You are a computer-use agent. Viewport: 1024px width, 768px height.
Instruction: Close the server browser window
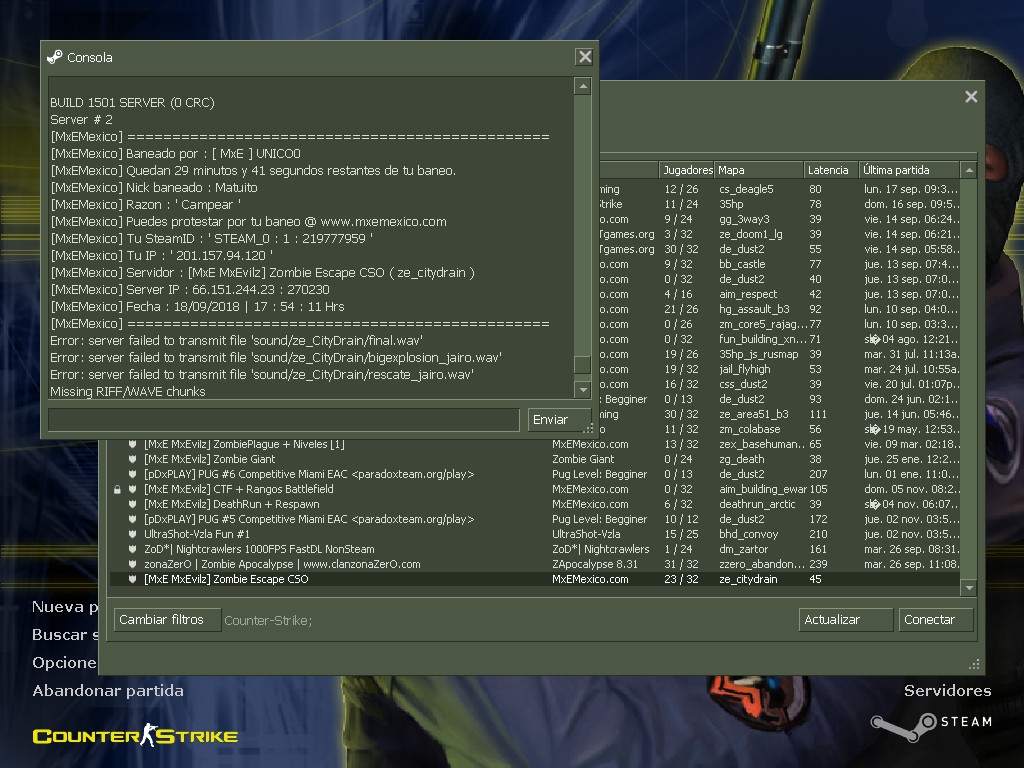pos(971,97)
